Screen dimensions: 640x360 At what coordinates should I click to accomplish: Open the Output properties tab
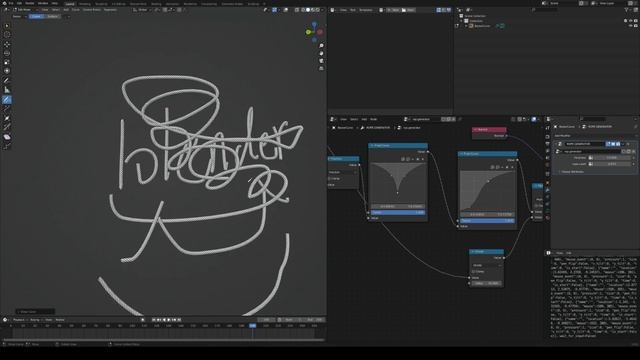point(548,143)
